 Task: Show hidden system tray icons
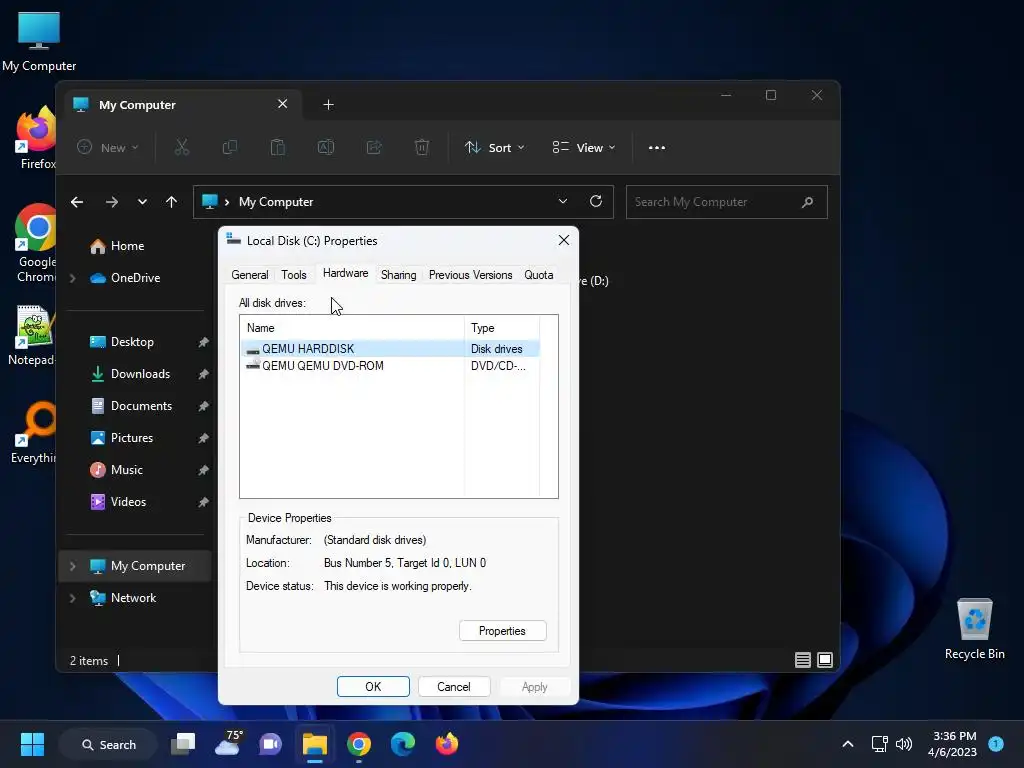click(848, 744)
